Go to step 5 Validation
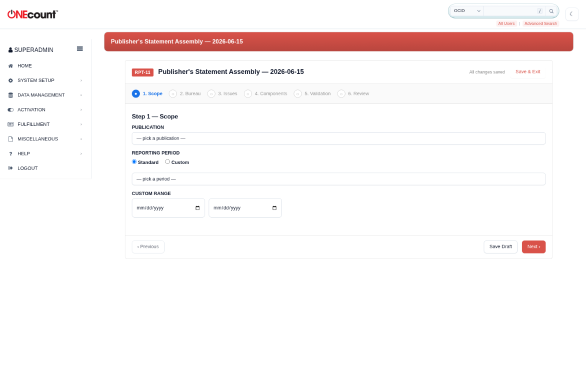This screenshot has width=586, height=366. pos(312,93)
